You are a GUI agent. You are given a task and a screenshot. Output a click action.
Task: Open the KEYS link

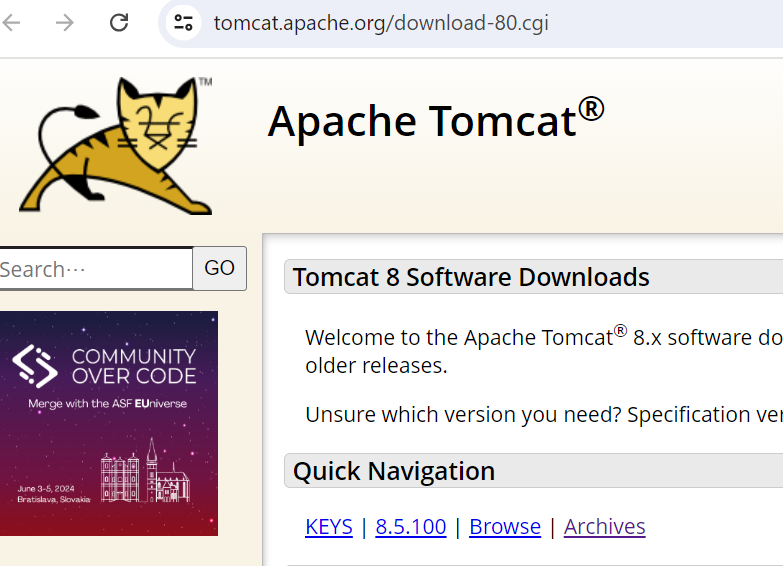click(329, 527)
